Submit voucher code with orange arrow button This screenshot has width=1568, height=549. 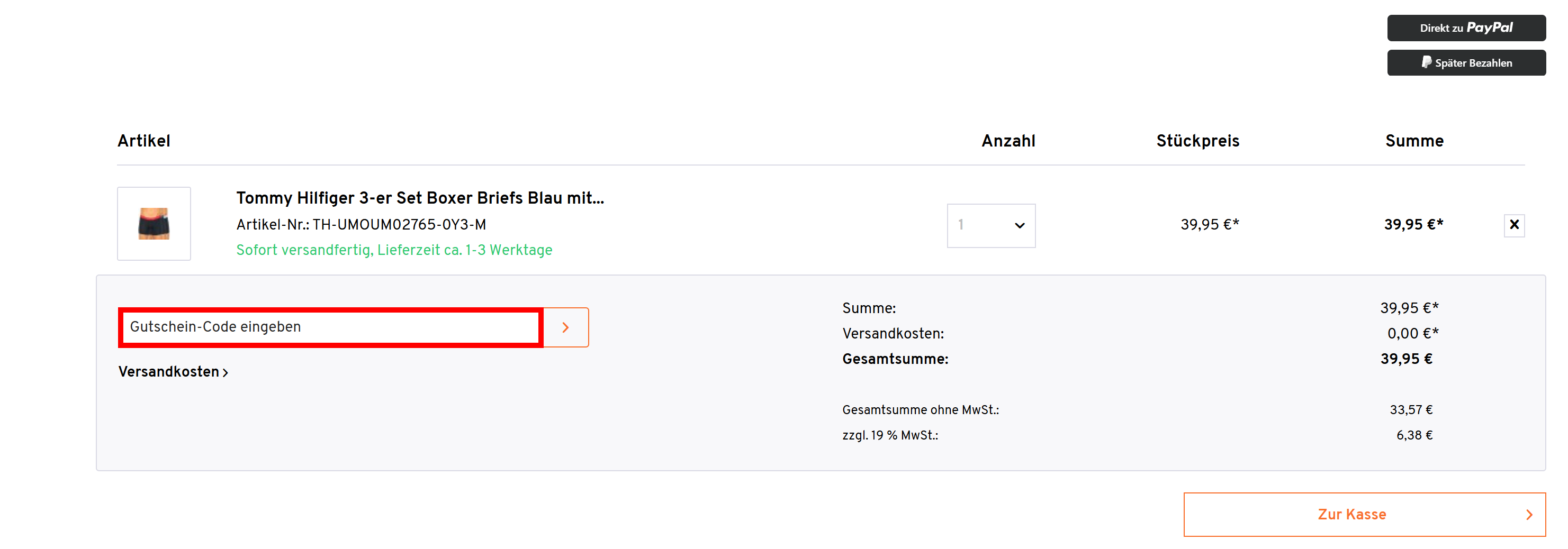[x=565, y=327]
